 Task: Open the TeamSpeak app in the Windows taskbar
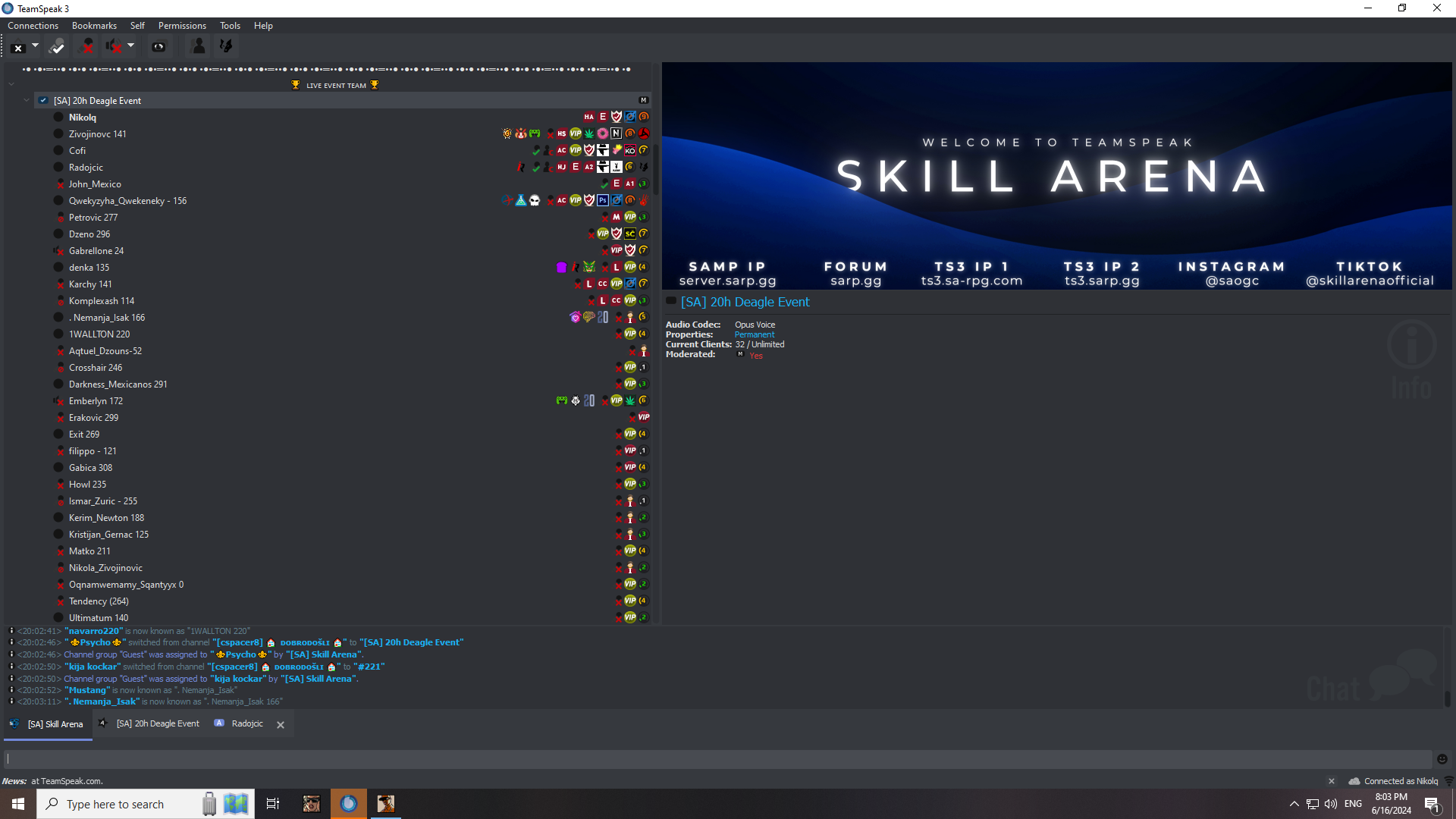click(x=349, y=804)
